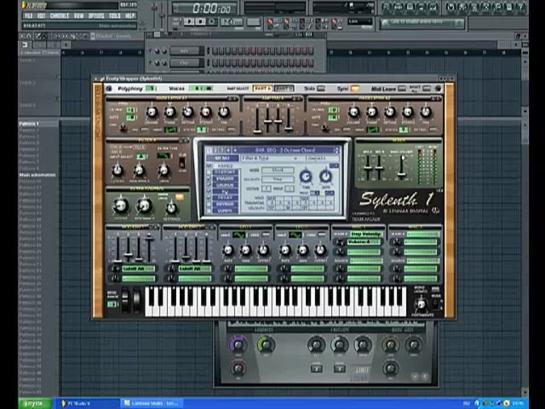Open the OPTIONS menu
This screenshot has height=409, width=545.
click(96, 16)
